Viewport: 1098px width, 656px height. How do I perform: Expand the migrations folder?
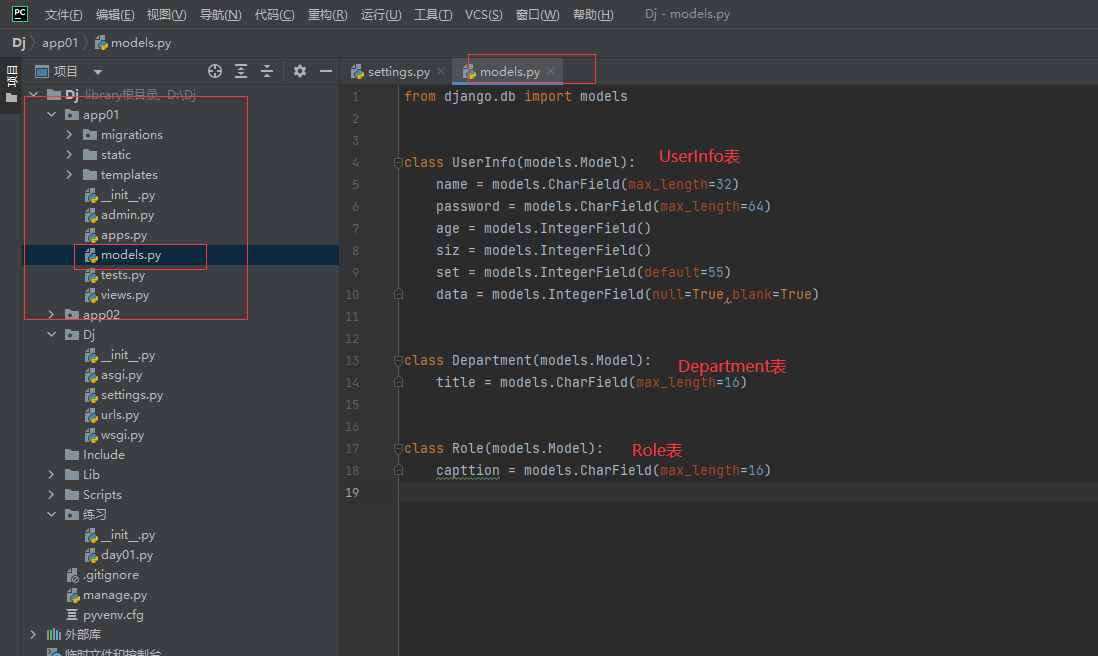click(x=69, y=135)
